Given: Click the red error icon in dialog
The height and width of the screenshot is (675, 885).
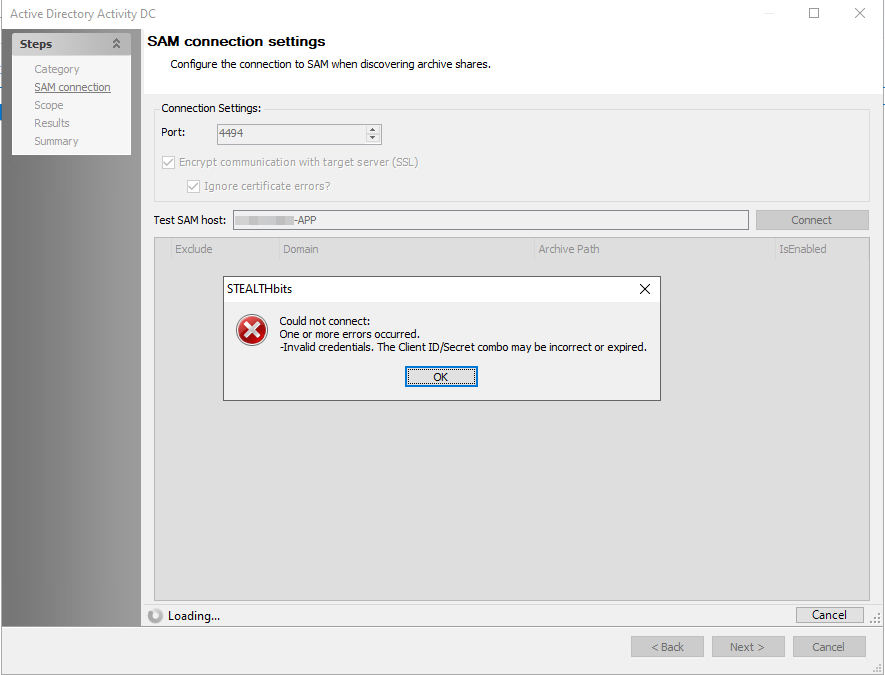Looking at the screenshot, I should pos(252,330).
